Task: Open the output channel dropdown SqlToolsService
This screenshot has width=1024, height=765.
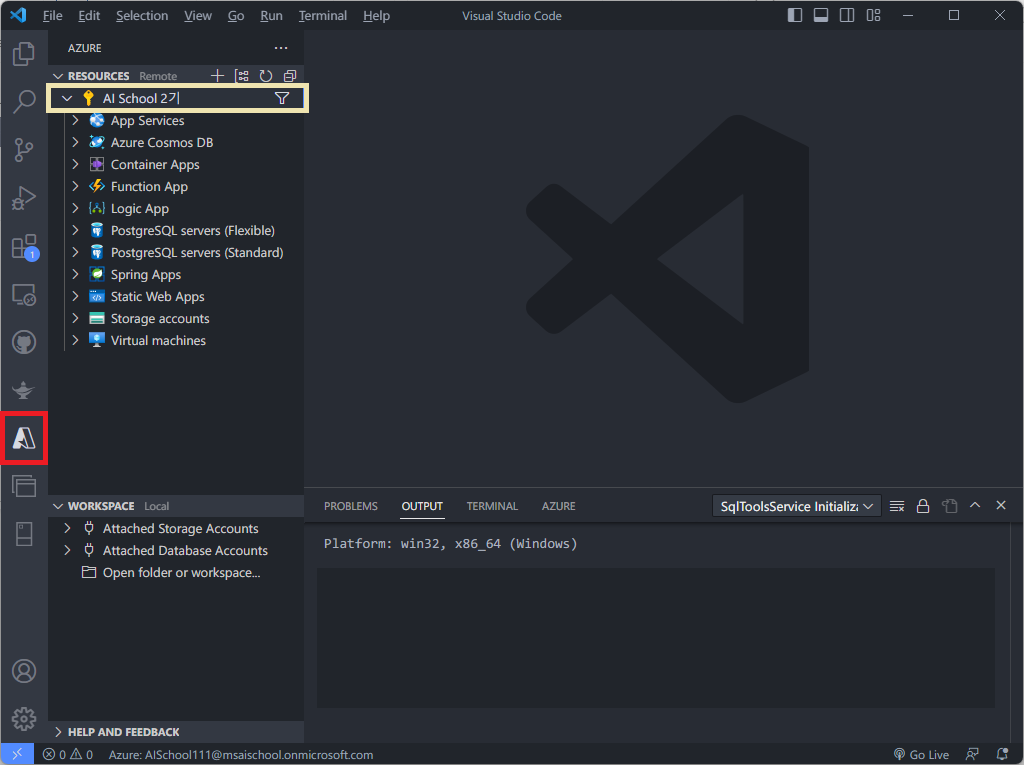Action: 796,506
